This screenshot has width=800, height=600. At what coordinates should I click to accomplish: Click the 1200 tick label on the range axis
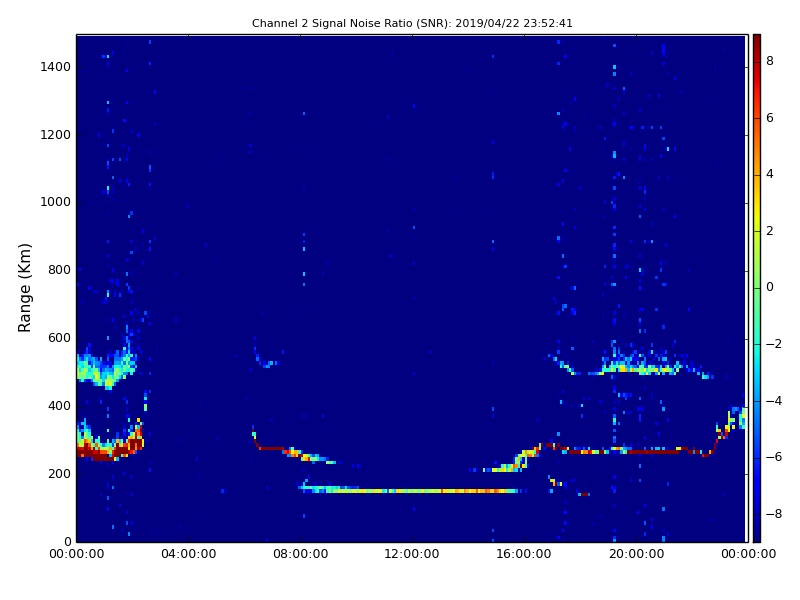point(56,135)
